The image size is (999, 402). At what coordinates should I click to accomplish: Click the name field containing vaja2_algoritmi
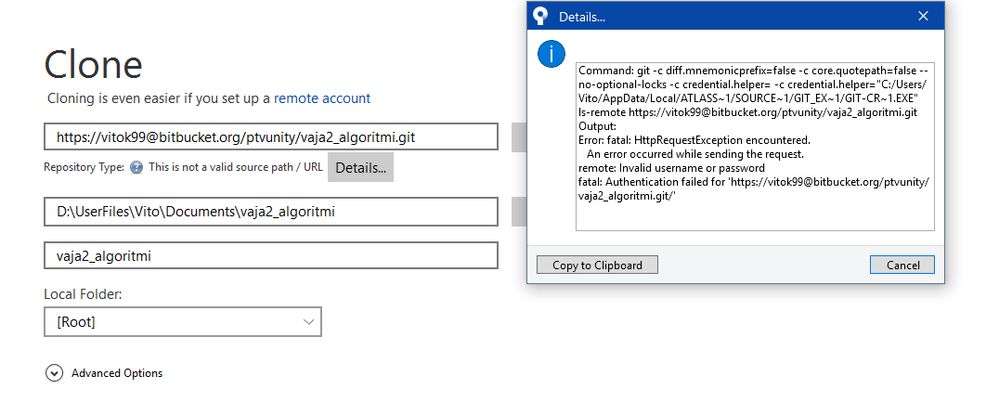click(x=271, y=255)
